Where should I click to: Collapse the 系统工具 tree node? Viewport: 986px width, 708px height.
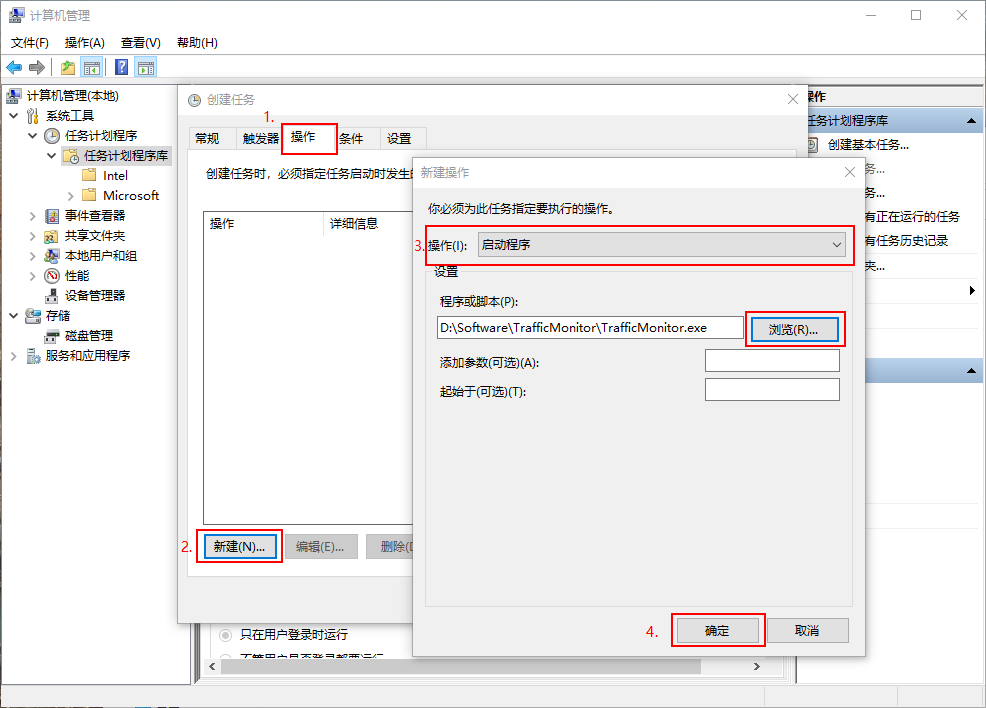click(x=14, y=116)
